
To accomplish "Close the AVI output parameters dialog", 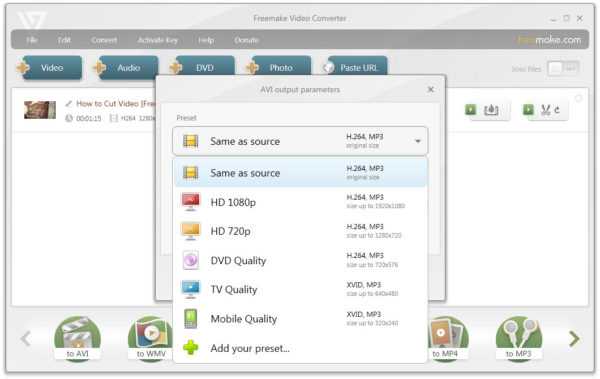I will pyautogui.click(x=430, y=90).
